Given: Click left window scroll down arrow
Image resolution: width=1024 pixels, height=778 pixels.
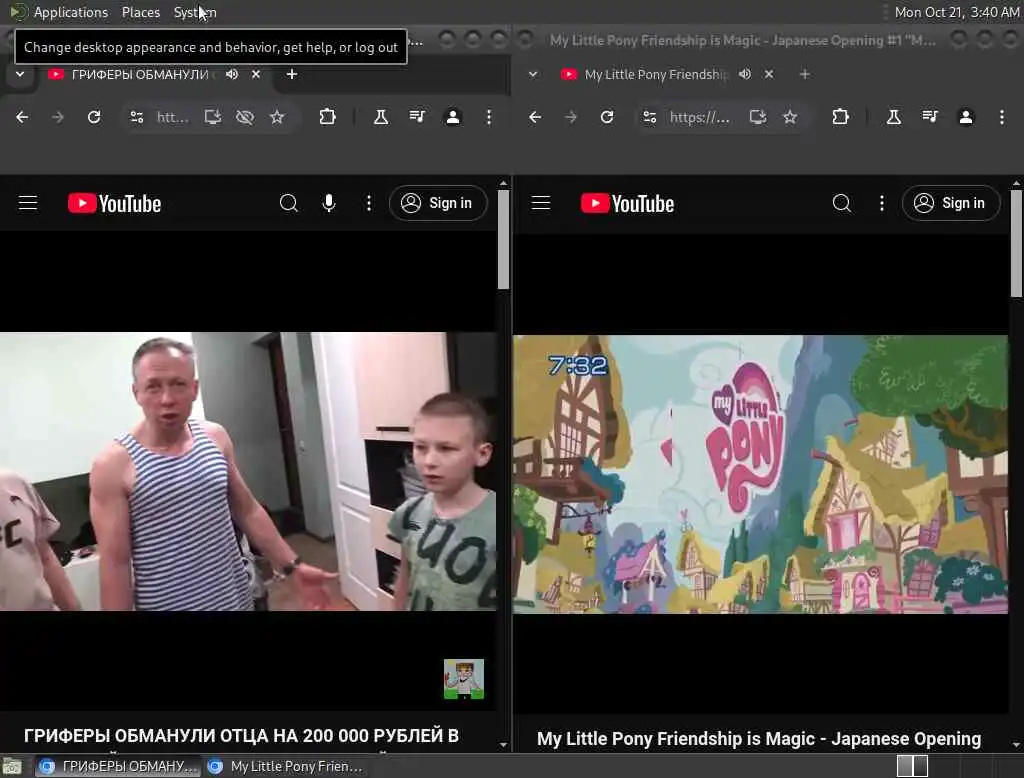Looking at the screenshot, I should (503, 745).
